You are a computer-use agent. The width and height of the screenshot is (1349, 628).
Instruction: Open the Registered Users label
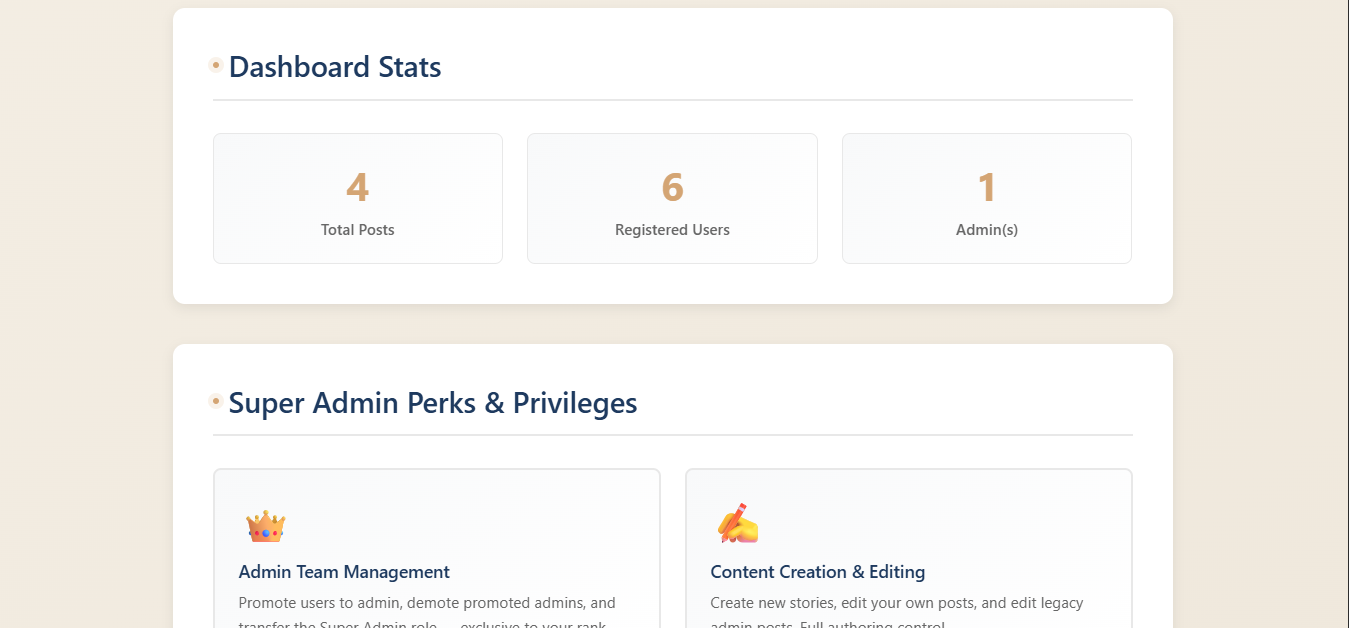click(x=672, y=230)
